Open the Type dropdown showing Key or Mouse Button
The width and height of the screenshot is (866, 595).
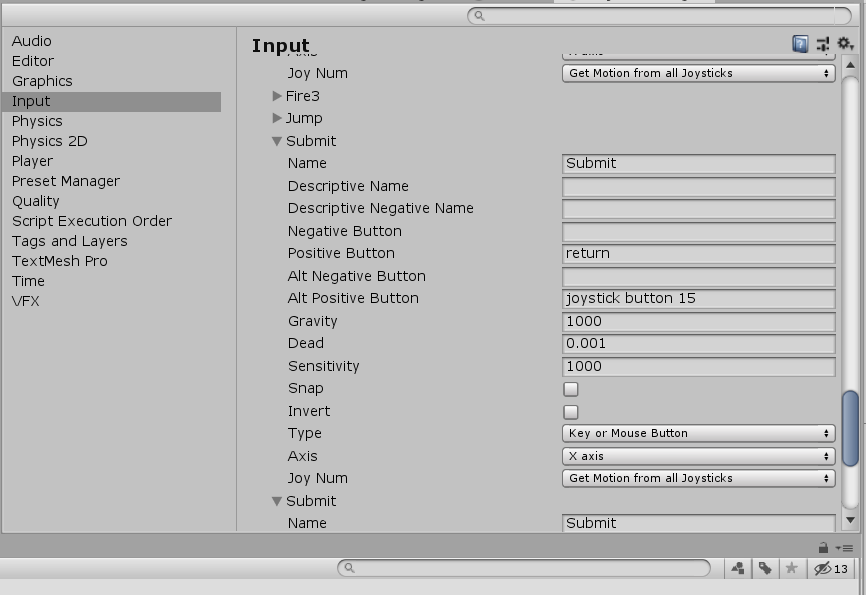point(698,433)
